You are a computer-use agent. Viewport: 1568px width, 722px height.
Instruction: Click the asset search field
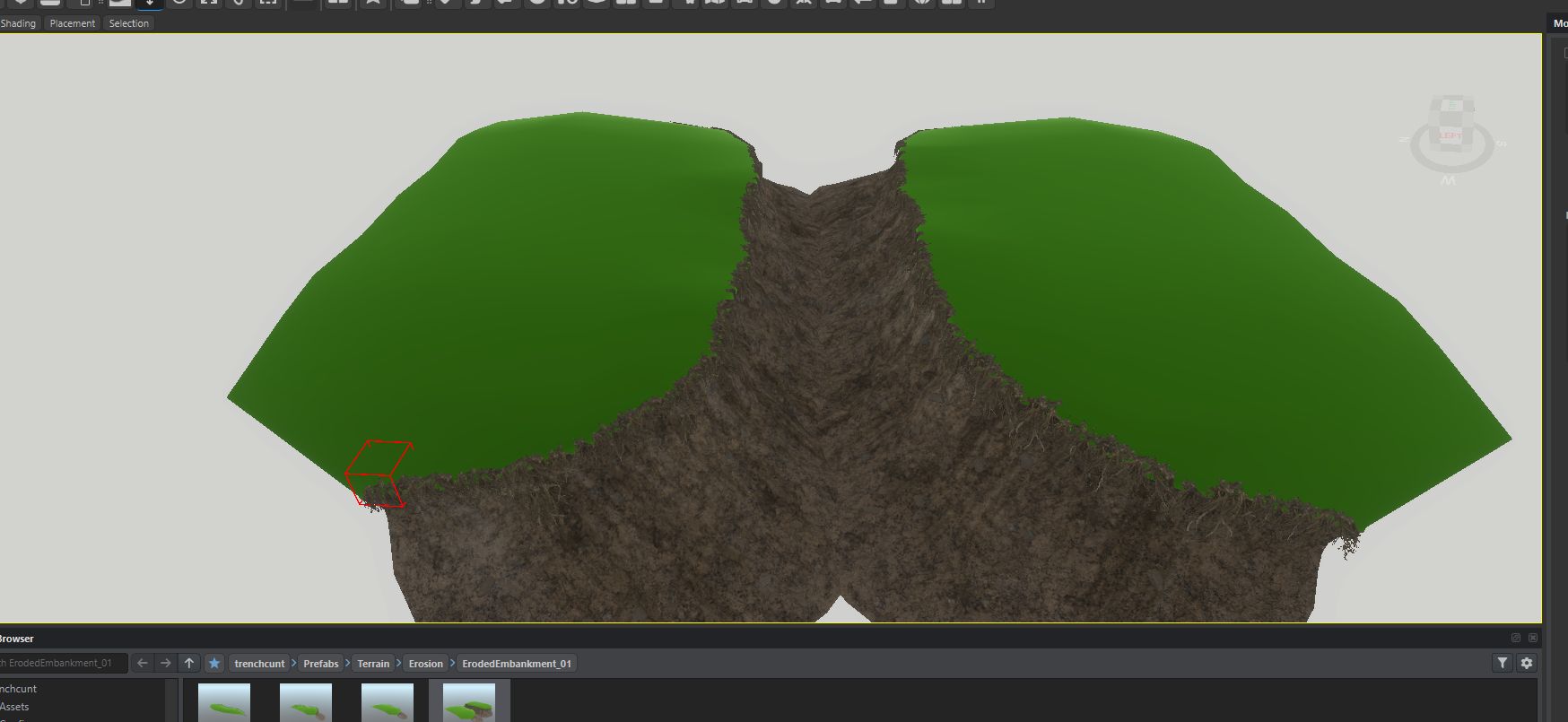coord(63,663)
